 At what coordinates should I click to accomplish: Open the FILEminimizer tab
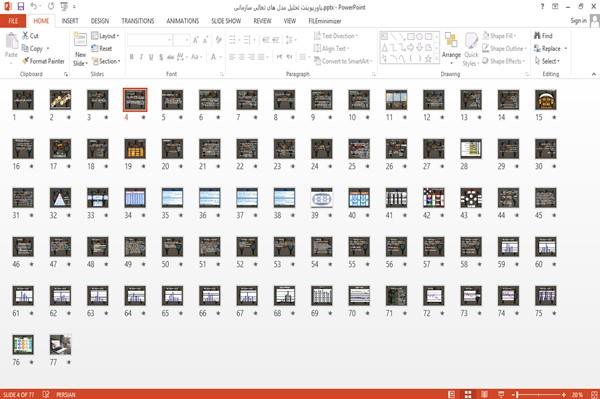click(x=324, y=21)
